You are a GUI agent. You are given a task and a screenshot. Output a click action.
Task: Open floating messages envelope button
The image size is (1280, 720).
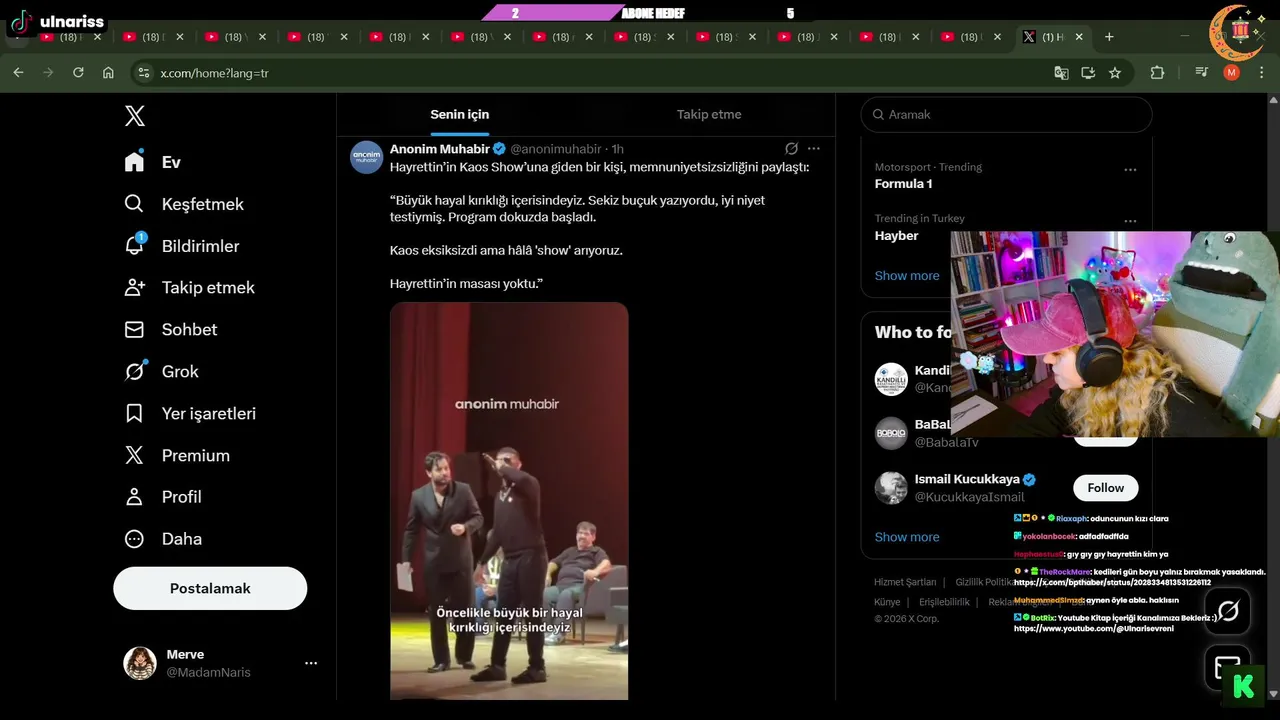click(1226, 667)
